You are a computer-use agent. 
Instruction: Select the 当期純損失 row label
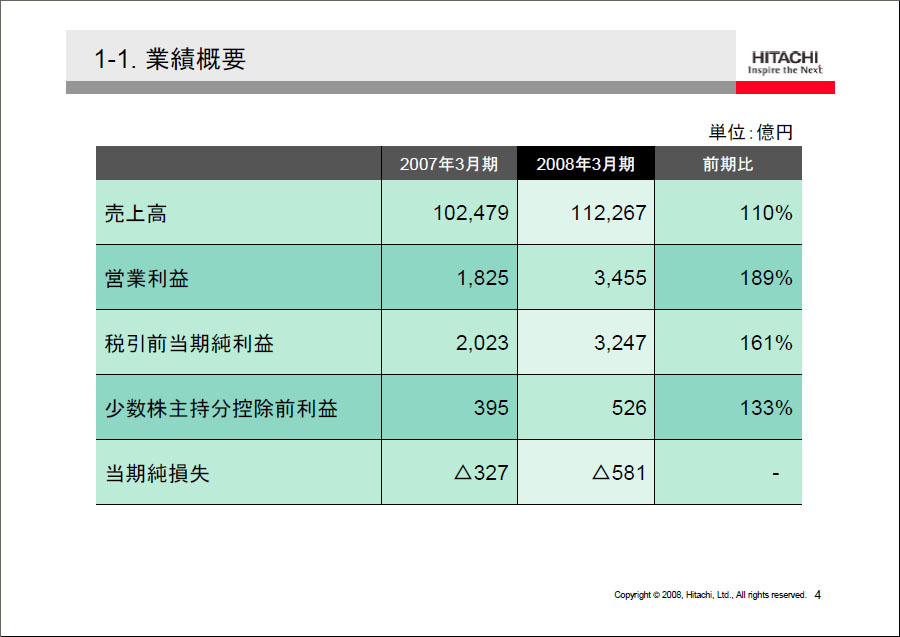(157, 473)
